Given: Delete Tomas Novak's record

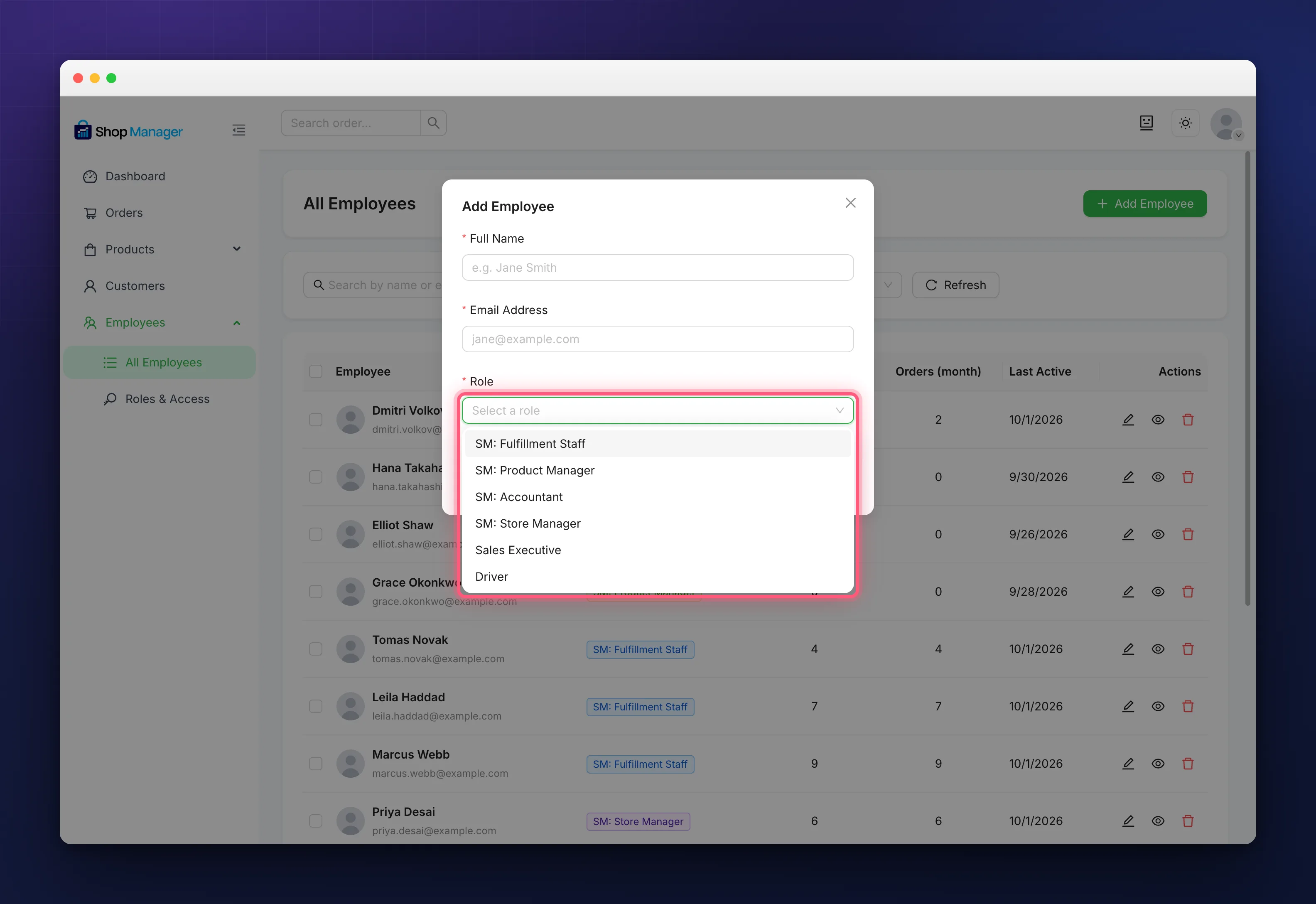Looking at the screenshot, I should (1188, 649).
